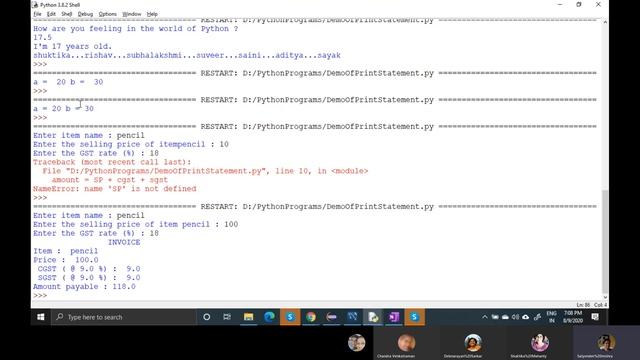Click the ENG IN language indicator
The image size is (640, 360).
(x=551, y=317)
